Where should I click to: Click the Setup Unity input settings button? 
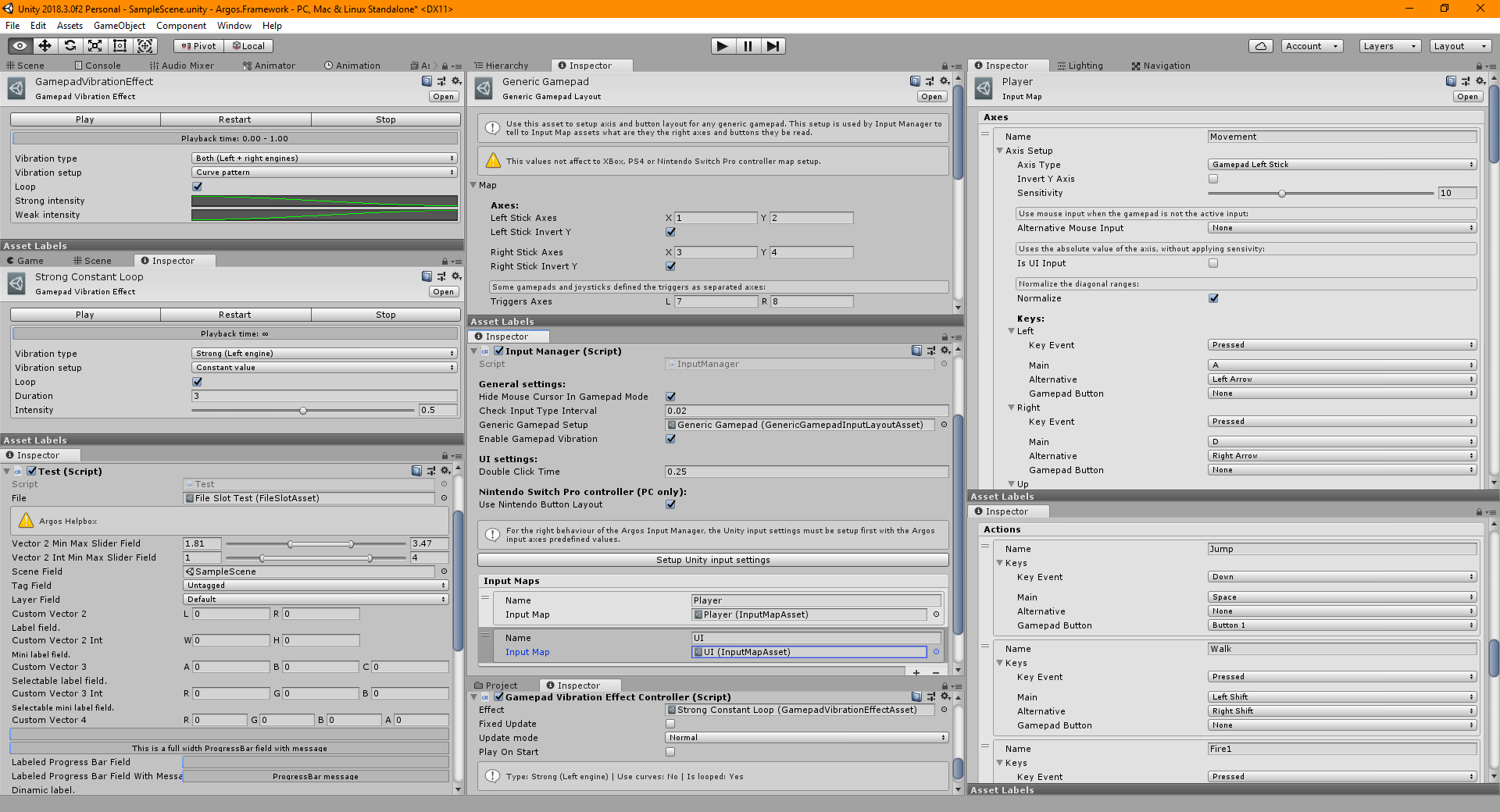(x=712, y=560)
